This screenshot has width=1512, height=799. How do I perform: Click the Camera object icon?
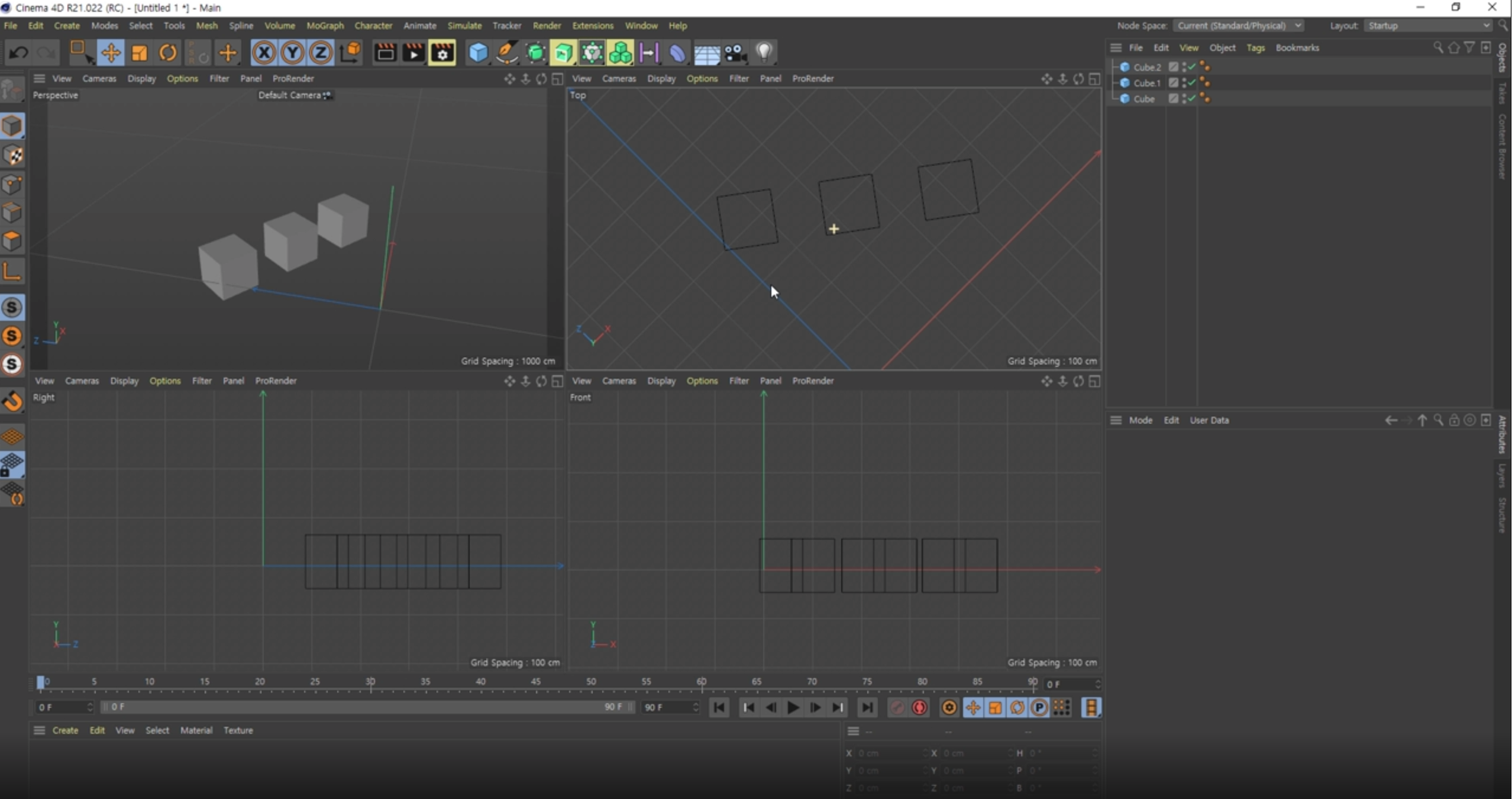735,53
